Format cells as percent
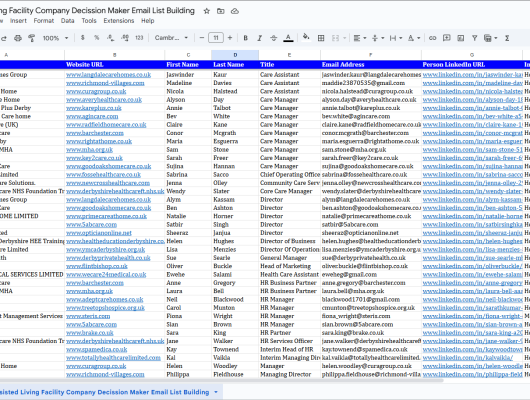The image size is (530, 400). [x=97, y=38]
